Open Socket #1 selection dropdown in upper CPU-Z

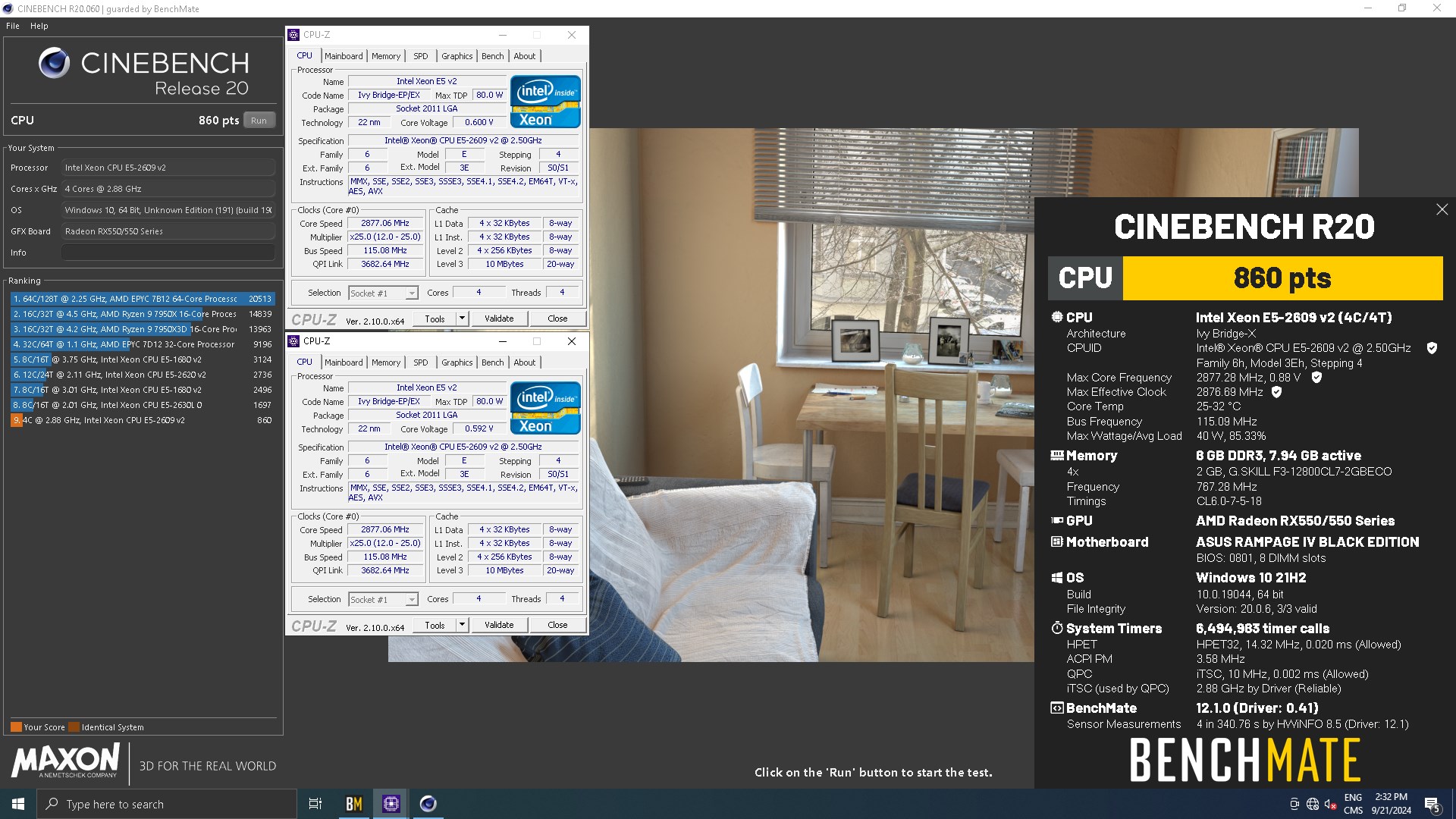[x=383, y=293]
